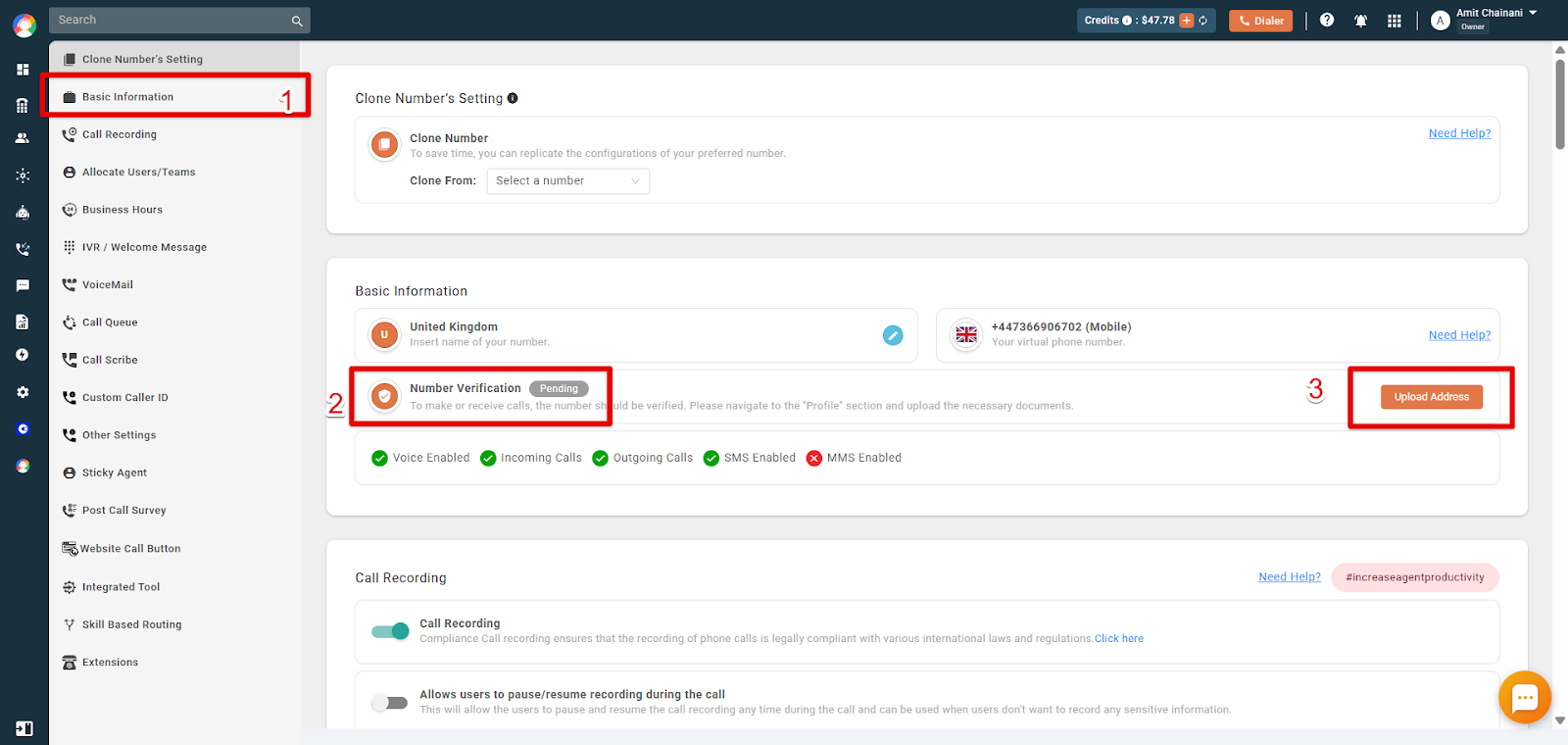The image size is (1568, 745).
Task: Open IVR / Welcome Message section
Action: pyautogui.click(x=174, y=247)
